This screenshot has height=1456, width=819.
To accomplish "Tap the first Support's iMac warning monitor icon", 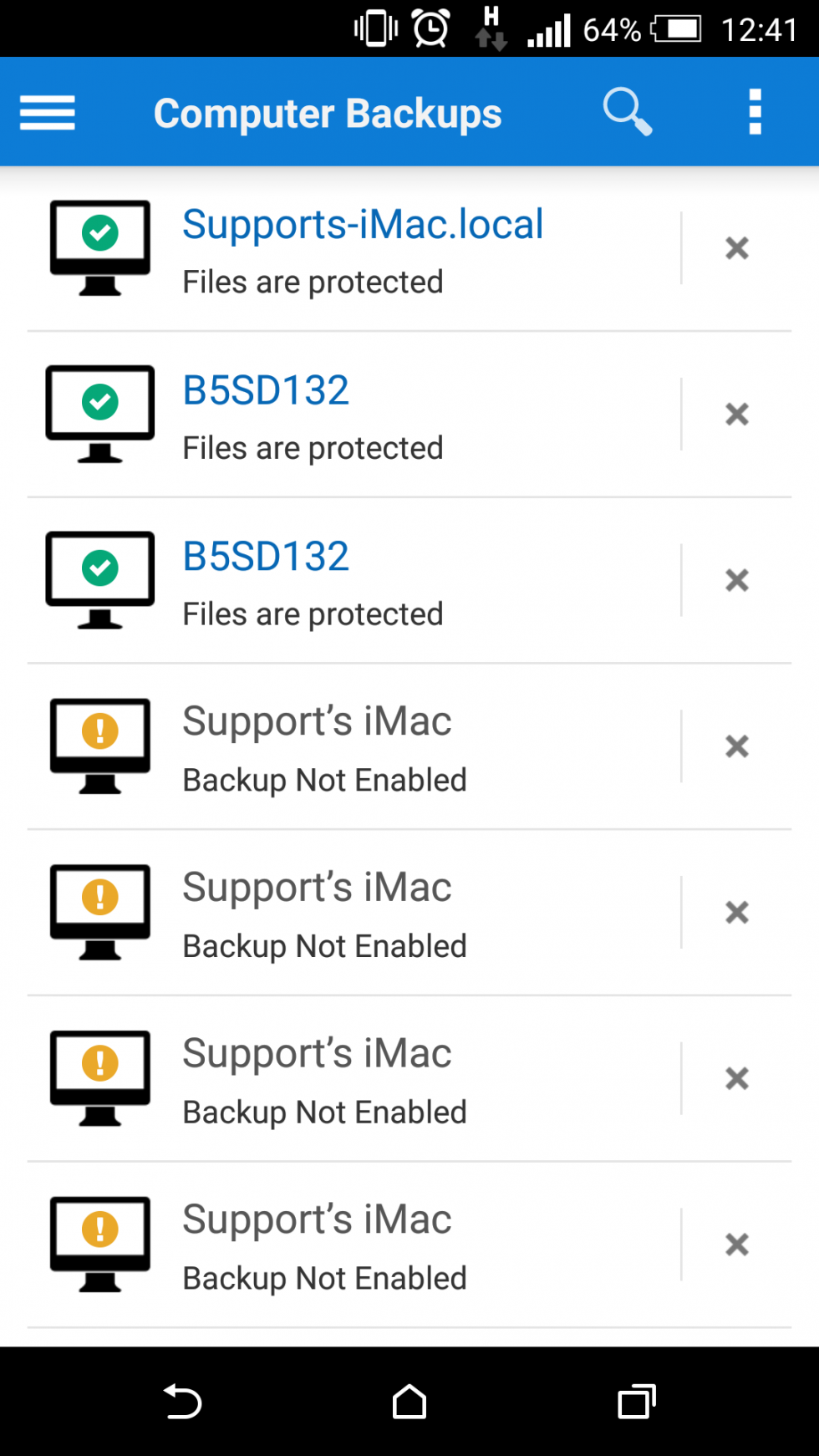I will (100, 746).
